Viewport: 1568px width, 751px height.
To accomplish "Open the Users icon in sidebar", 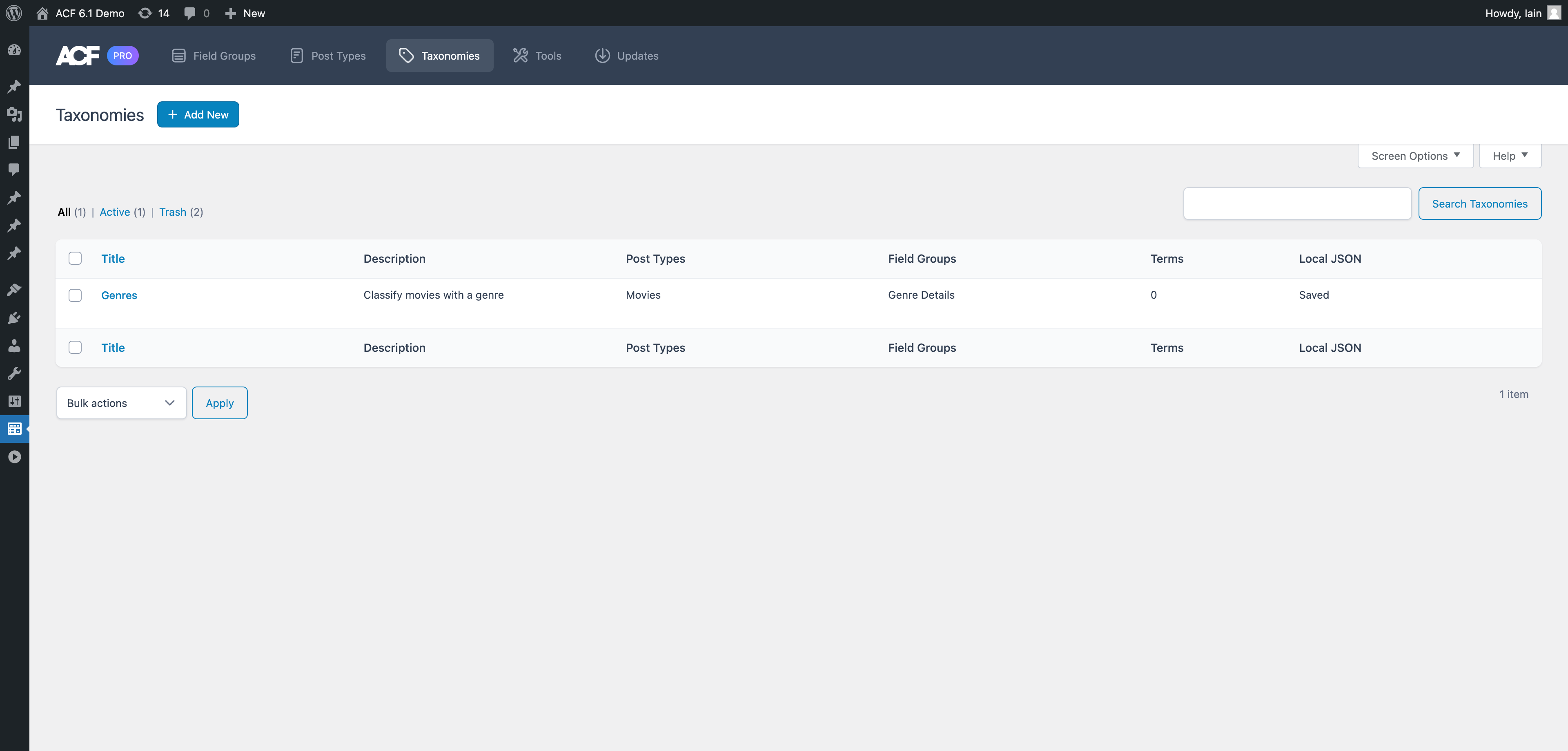I will [x=14, y=345].
